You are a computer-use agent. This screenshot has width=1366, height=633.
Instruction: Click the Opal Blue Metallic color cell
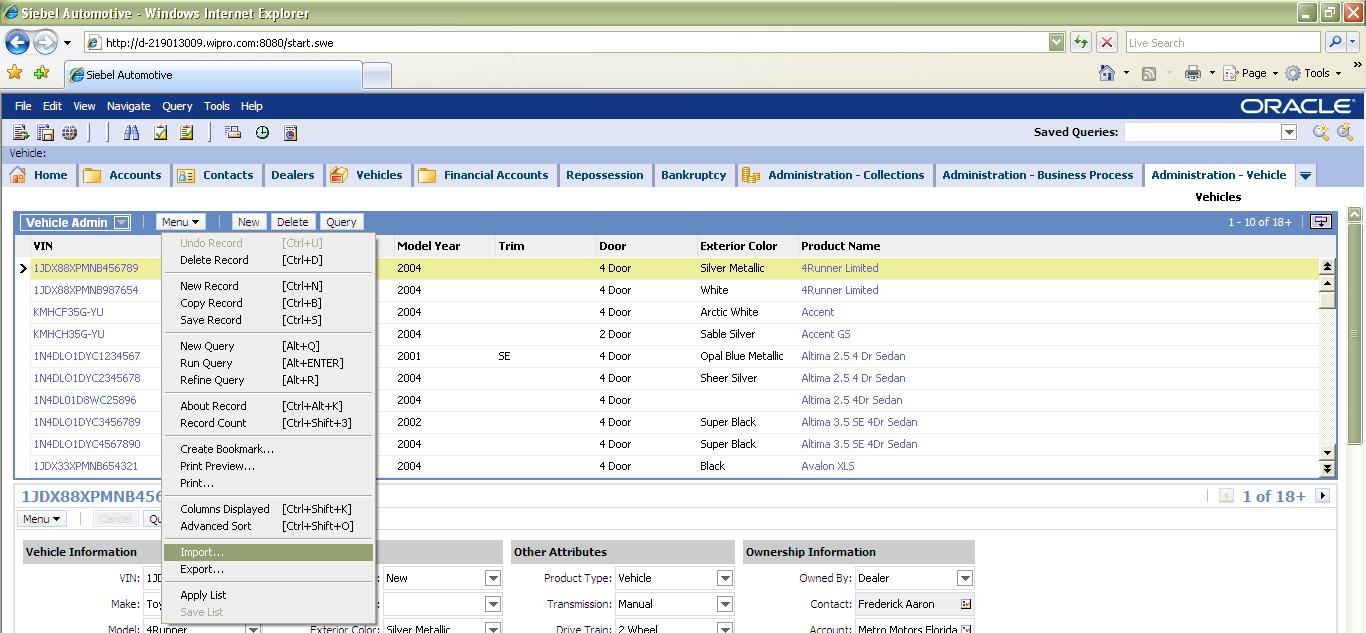(x=742, y=356)
